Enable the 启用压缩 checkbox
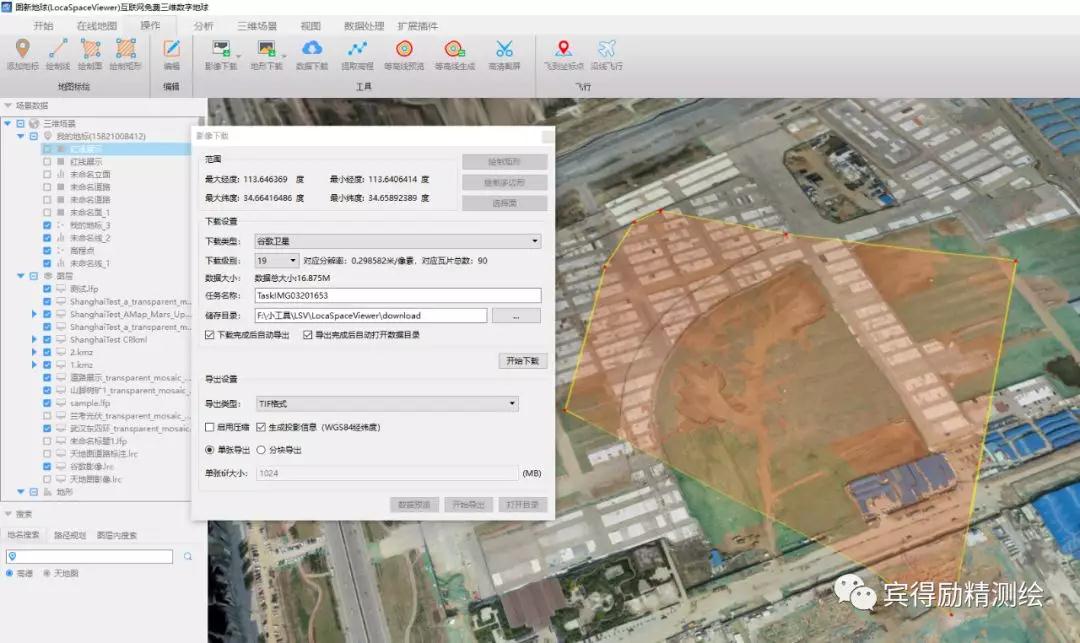Image resolution: width=1080 pixels, height=643 pixels. [210, 427]
